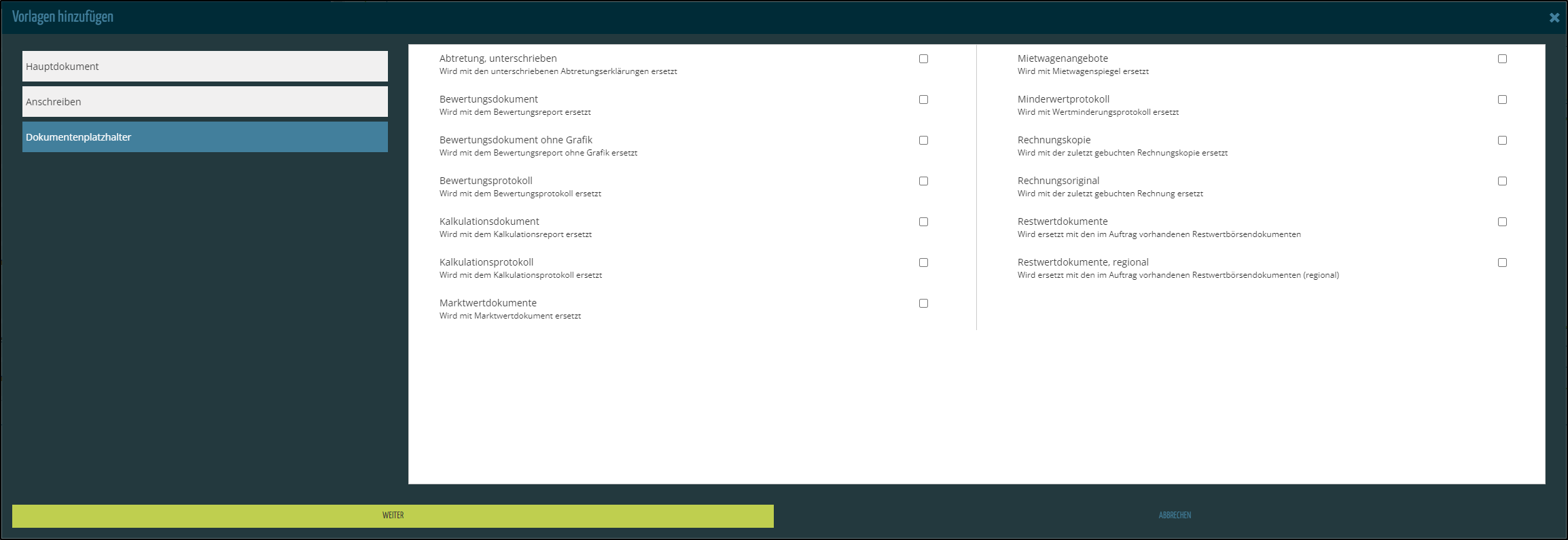
Task: Check the Restwertdokumente, regional checkbox
Action: pyautogui.click(x=1502, y=263)
